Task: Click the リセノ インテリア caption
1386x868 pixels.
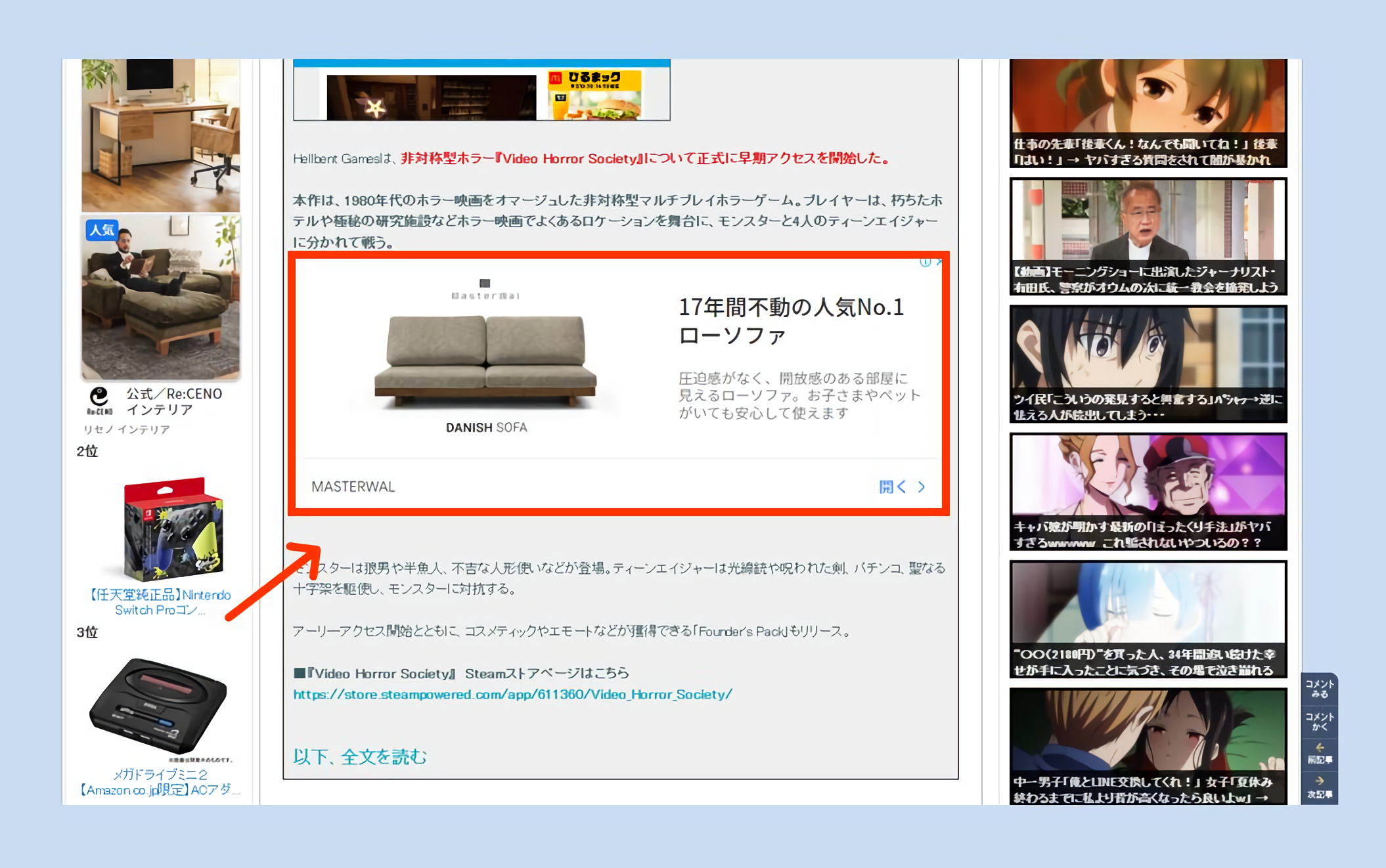Action: [x=127, y=429]
